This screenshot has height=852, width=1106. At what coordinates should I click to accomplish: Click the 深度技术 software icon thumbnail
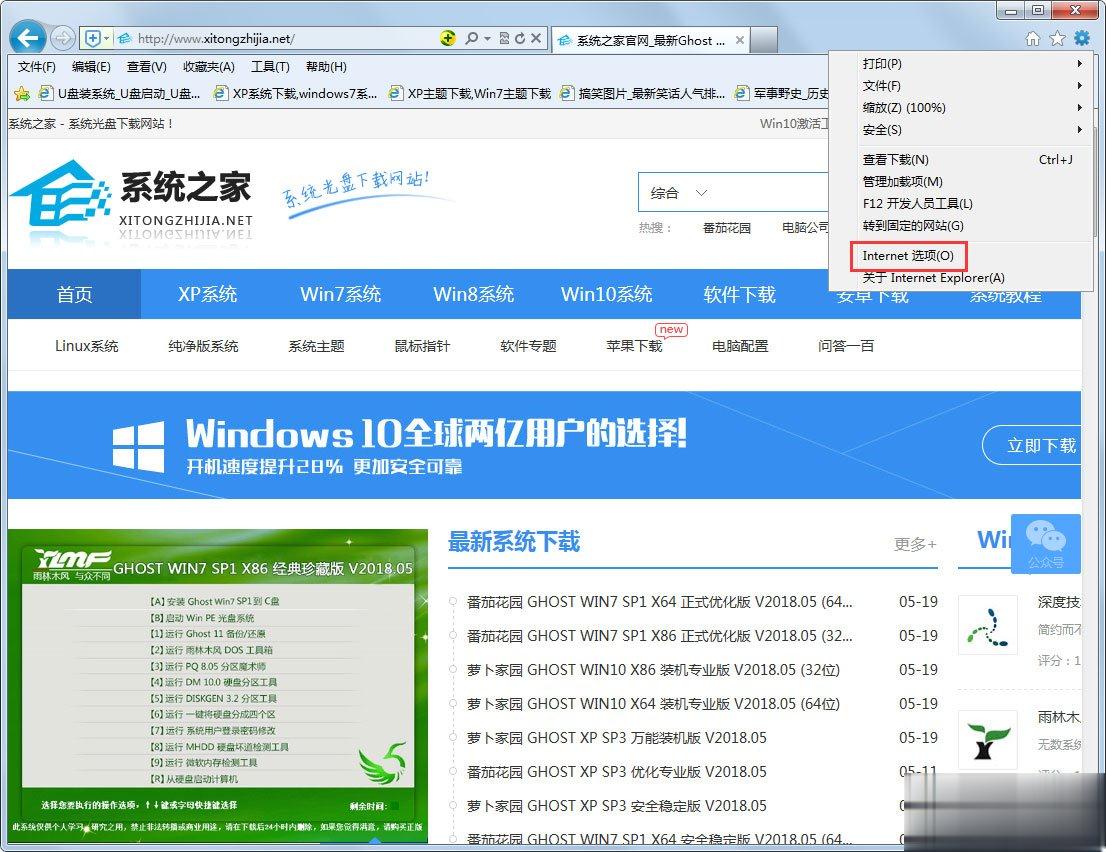pos(988,625)
